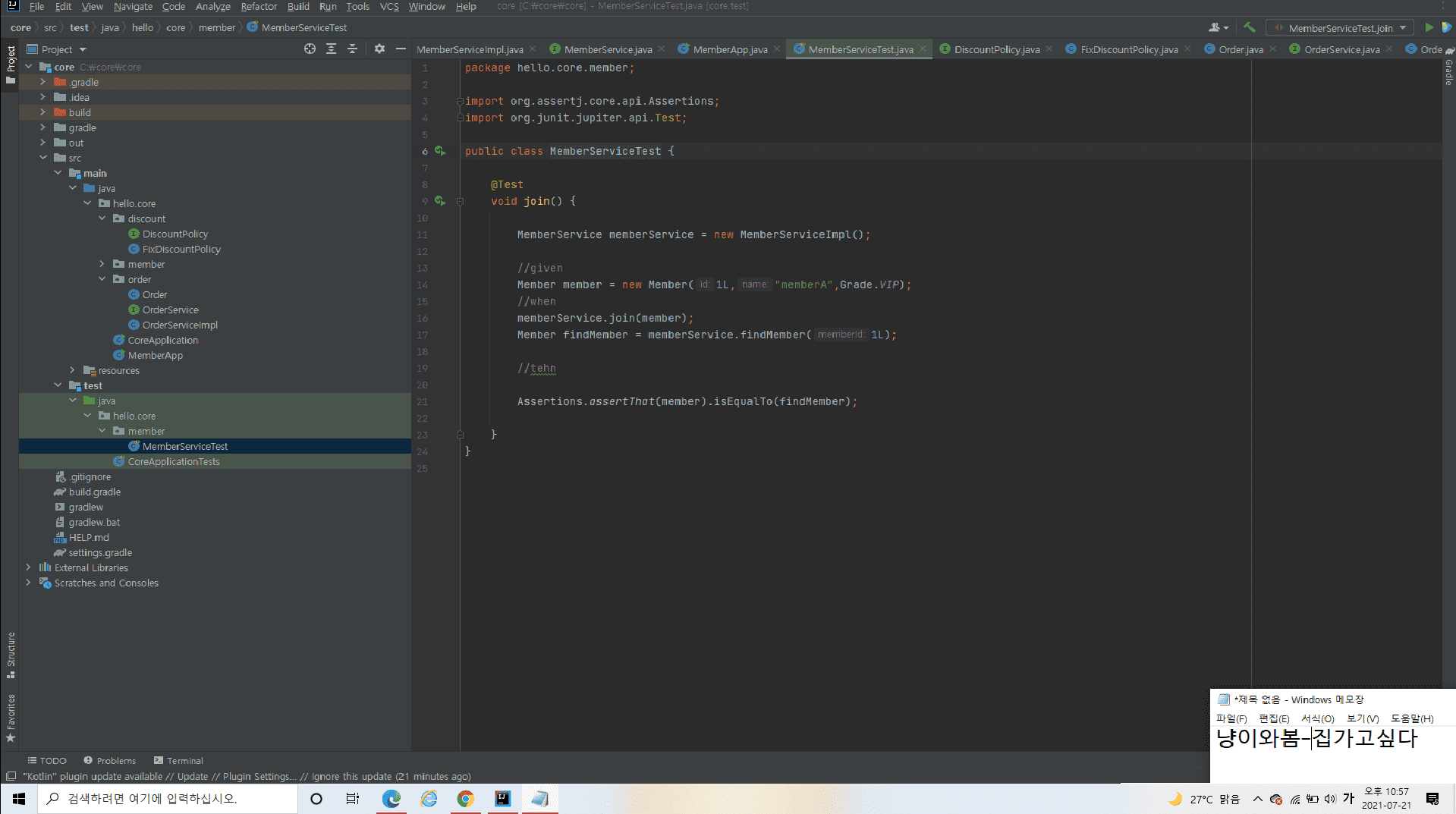Switch to Notepad taskbar icon
The image size is (1456, 814).
click(539, 799)
